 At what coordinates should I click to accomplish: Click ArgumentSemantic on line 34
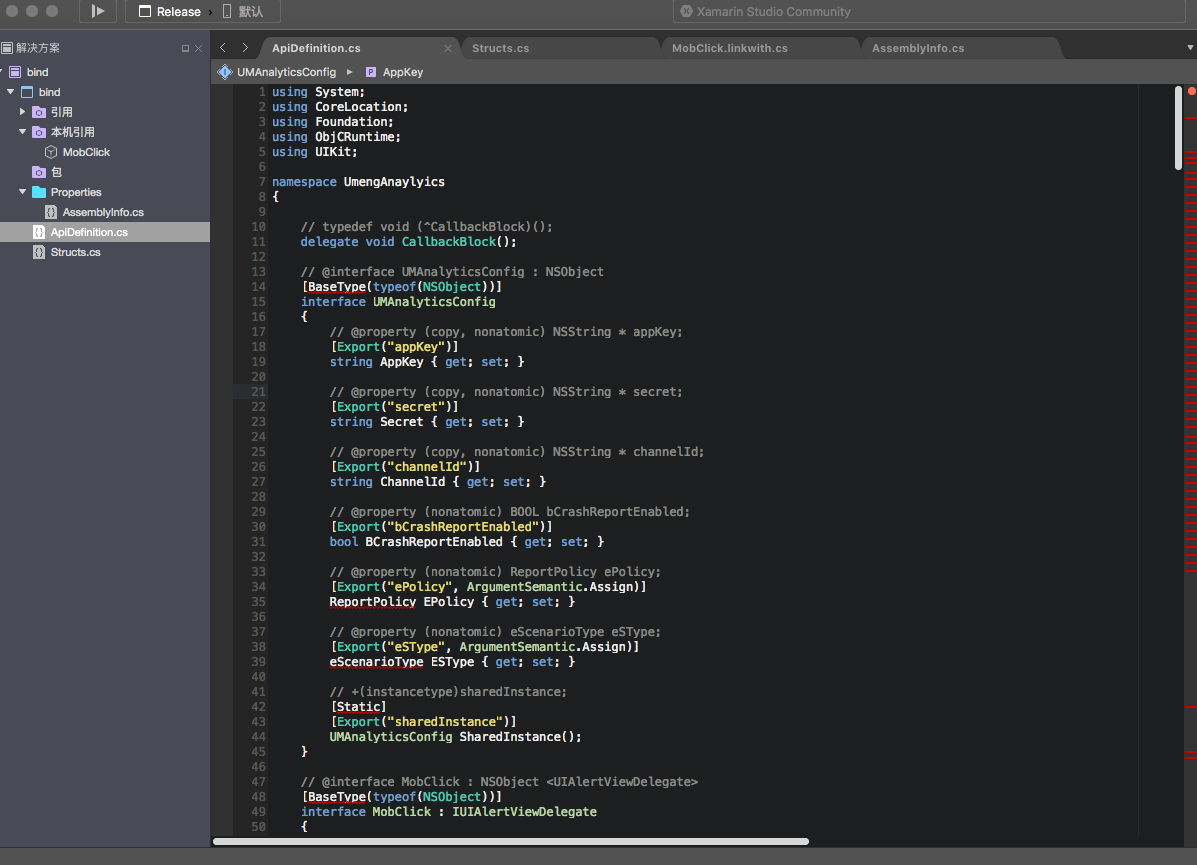(x=524, y=587)
